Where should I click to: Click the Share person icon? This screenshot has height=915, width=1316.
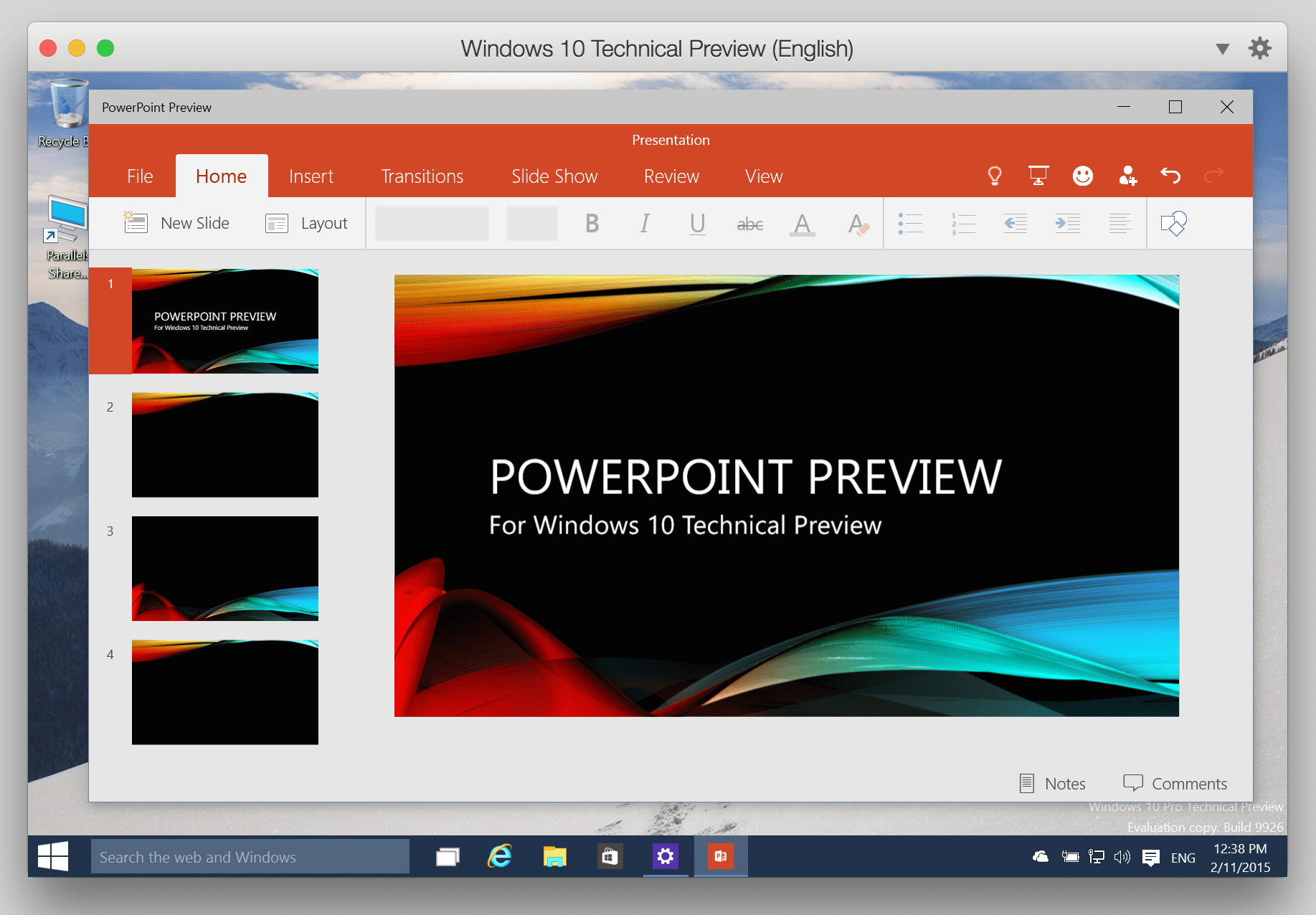(x=1127, y=176)
